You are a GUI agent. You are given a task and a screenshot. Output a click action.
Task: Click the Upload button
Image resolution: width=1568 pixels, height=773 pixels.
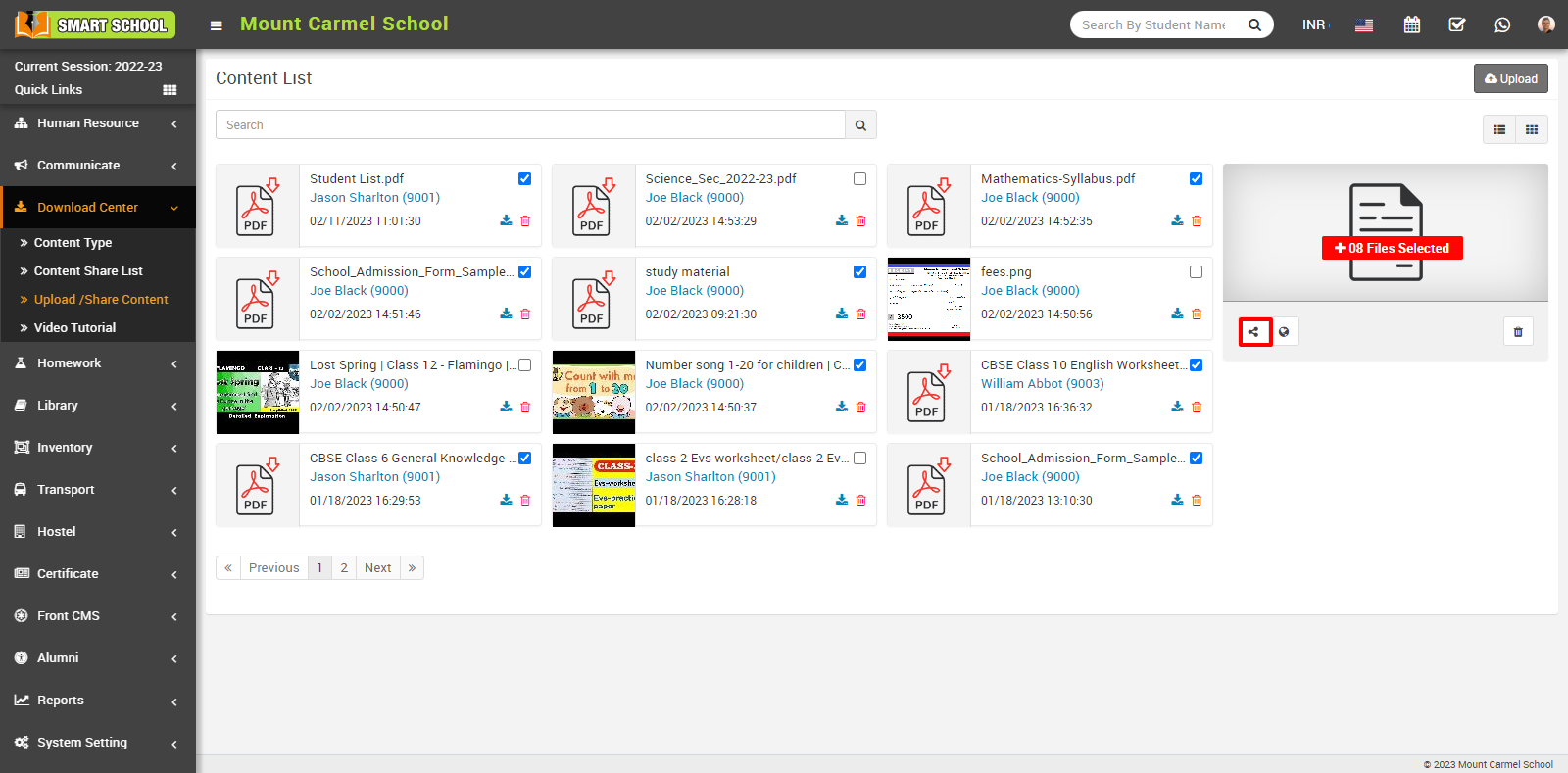tap(1510, 79)
